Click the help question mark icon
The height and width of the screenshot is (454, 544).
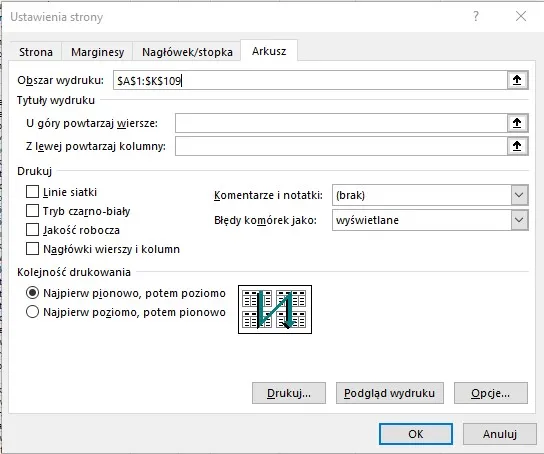pyautogui.click(x=476, y=16)
